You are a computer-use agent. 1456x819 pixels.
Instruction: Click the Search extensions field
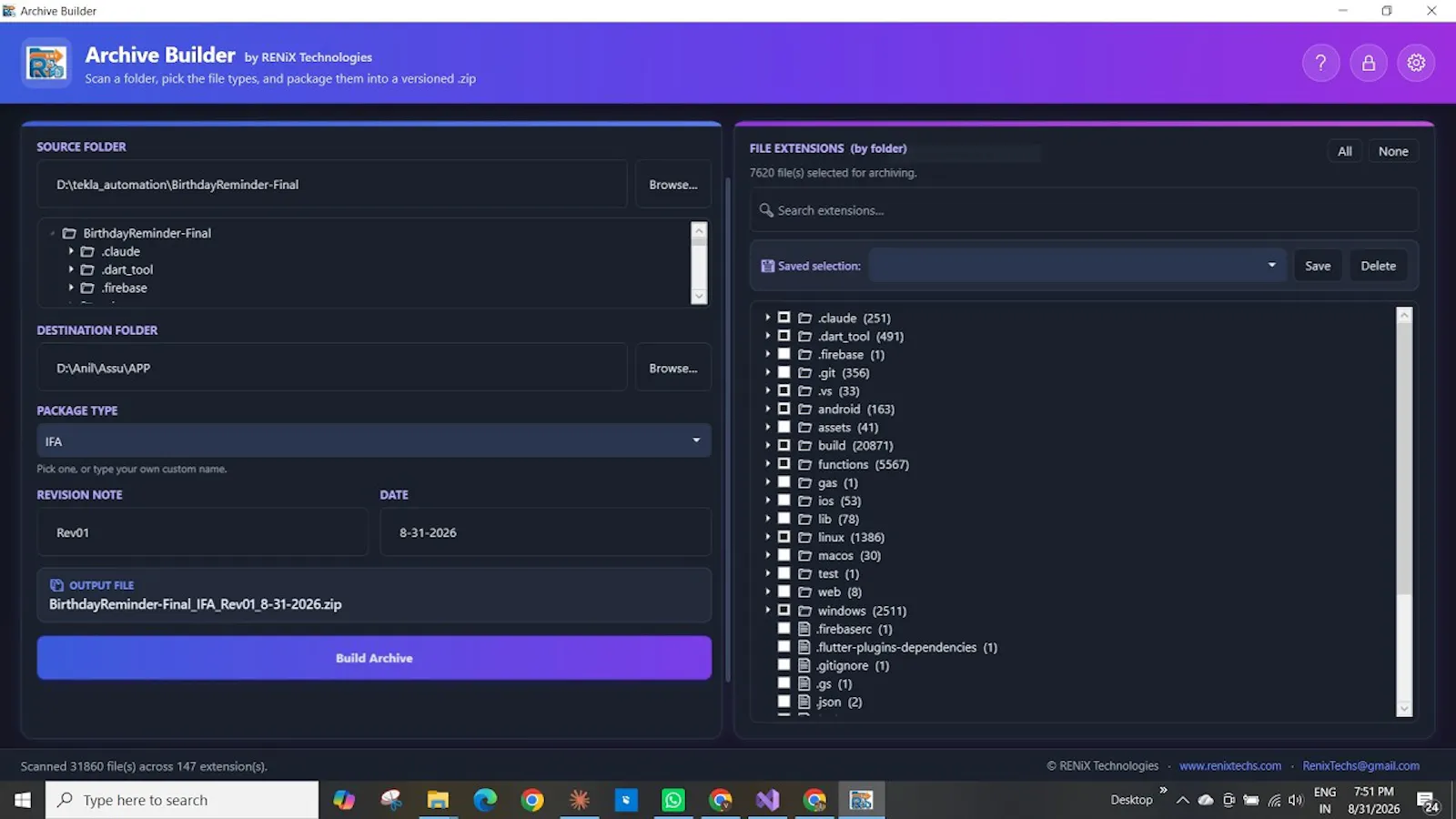point(1084,210)
